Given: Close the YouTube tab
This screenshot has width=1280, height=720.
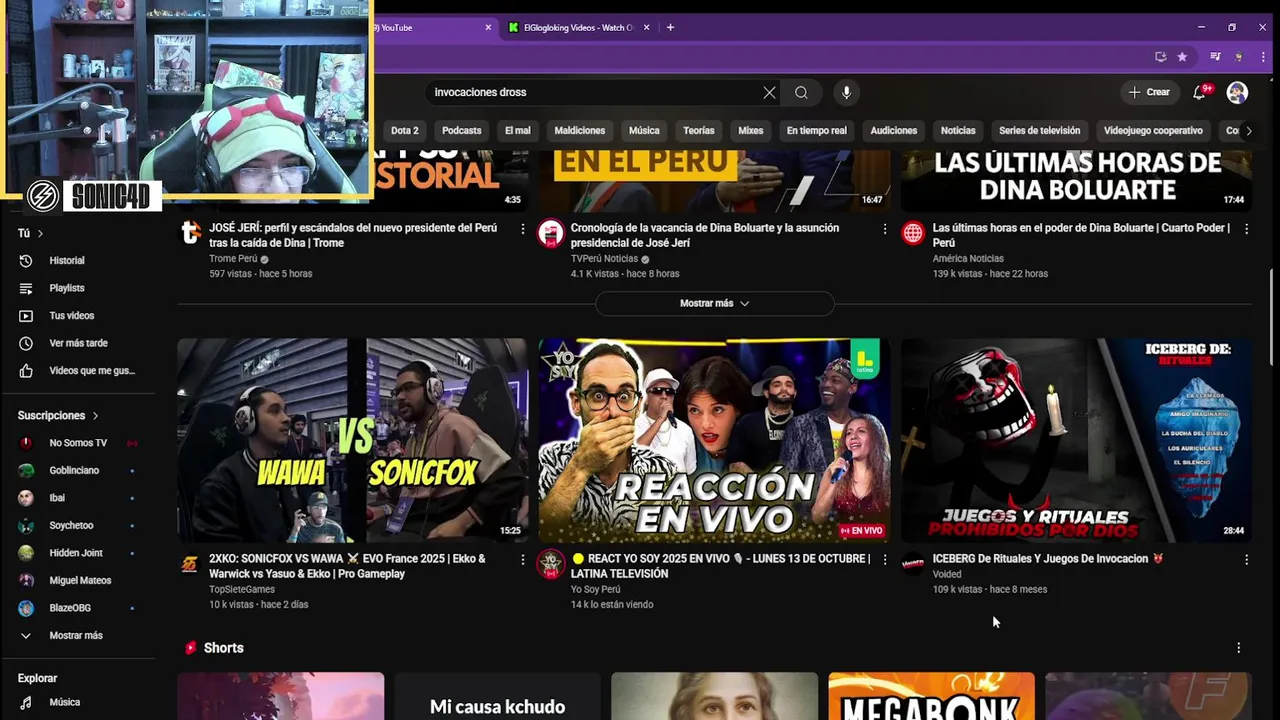Looking at the screenshot, I should coord(488,27).
